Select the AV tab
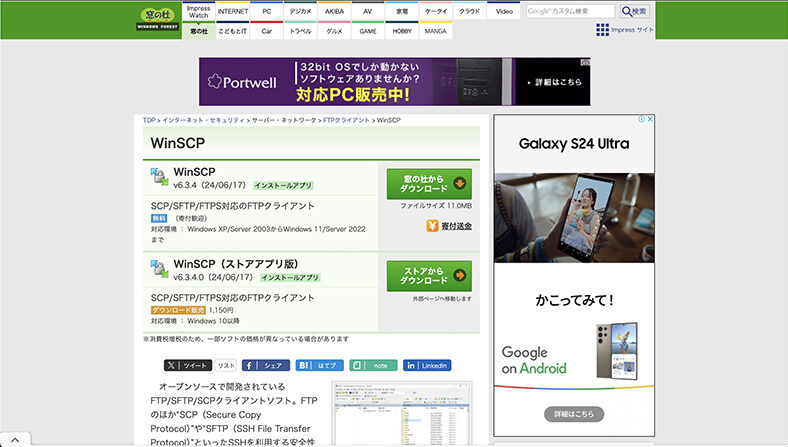This screenshot has height=447, width=788. (x=368, y=11)
